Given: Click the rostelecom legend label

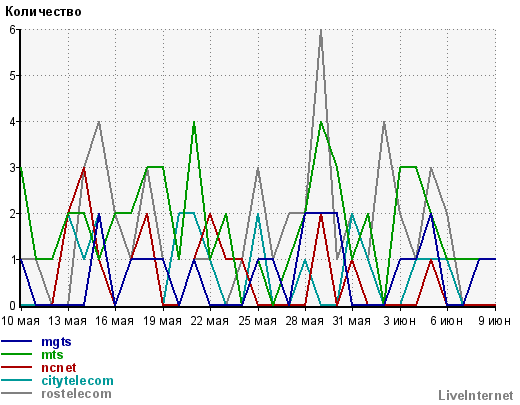Looking at the screenshot, I should tap(76, 394).
